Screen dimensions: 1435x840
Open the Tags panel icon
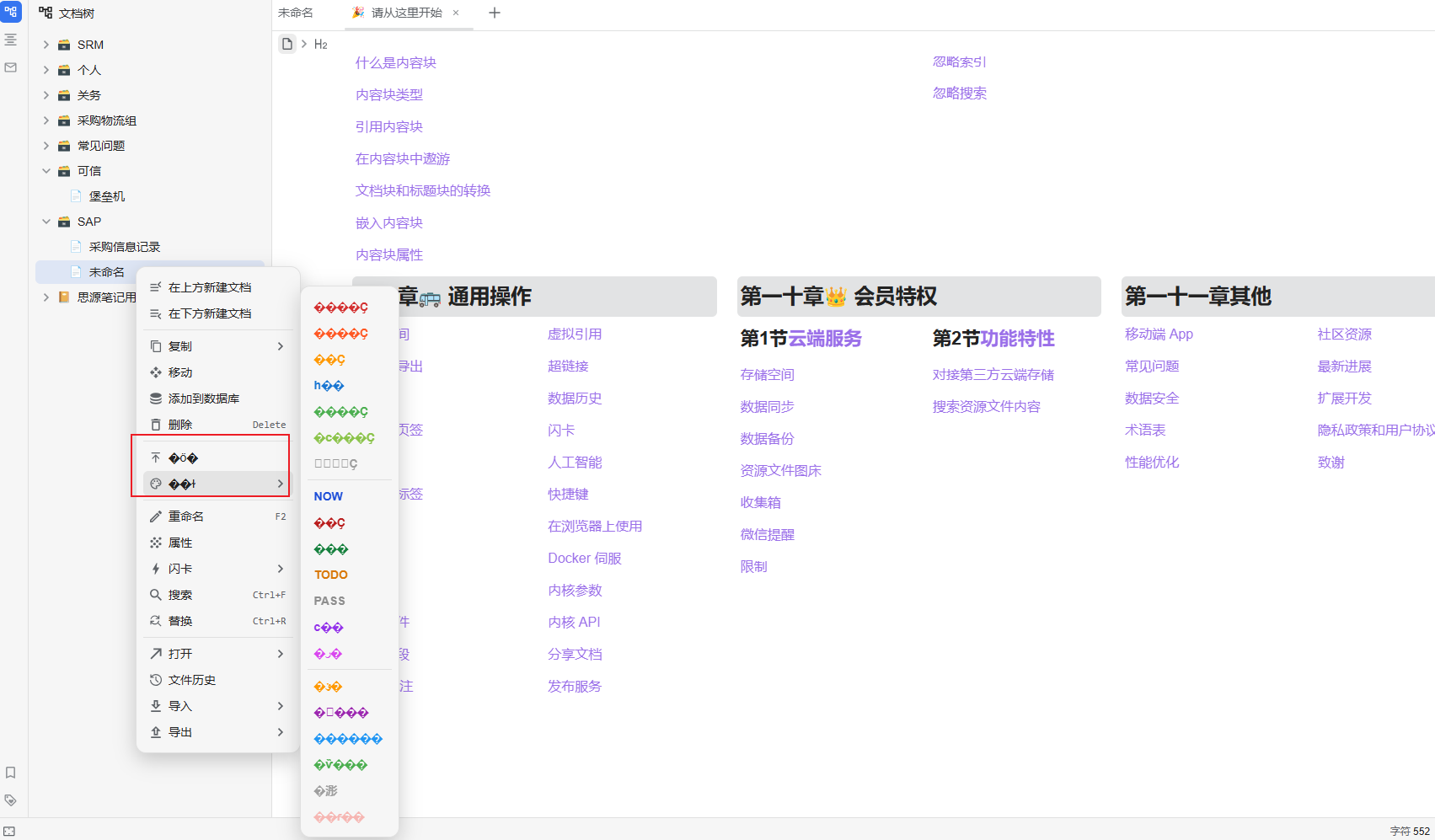11,800
